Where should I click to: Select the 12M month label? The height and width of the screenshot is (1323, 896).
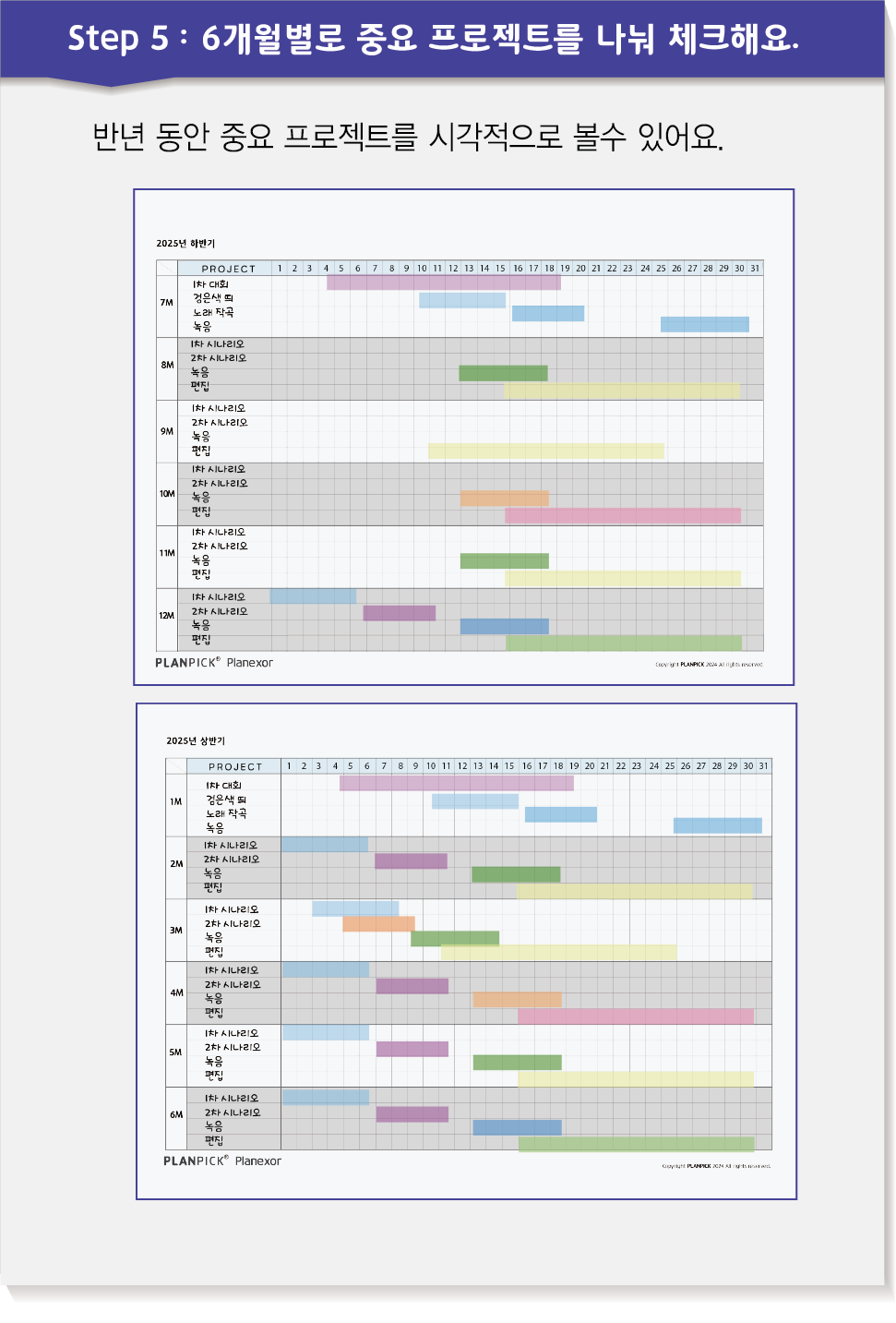coord(167,616)
